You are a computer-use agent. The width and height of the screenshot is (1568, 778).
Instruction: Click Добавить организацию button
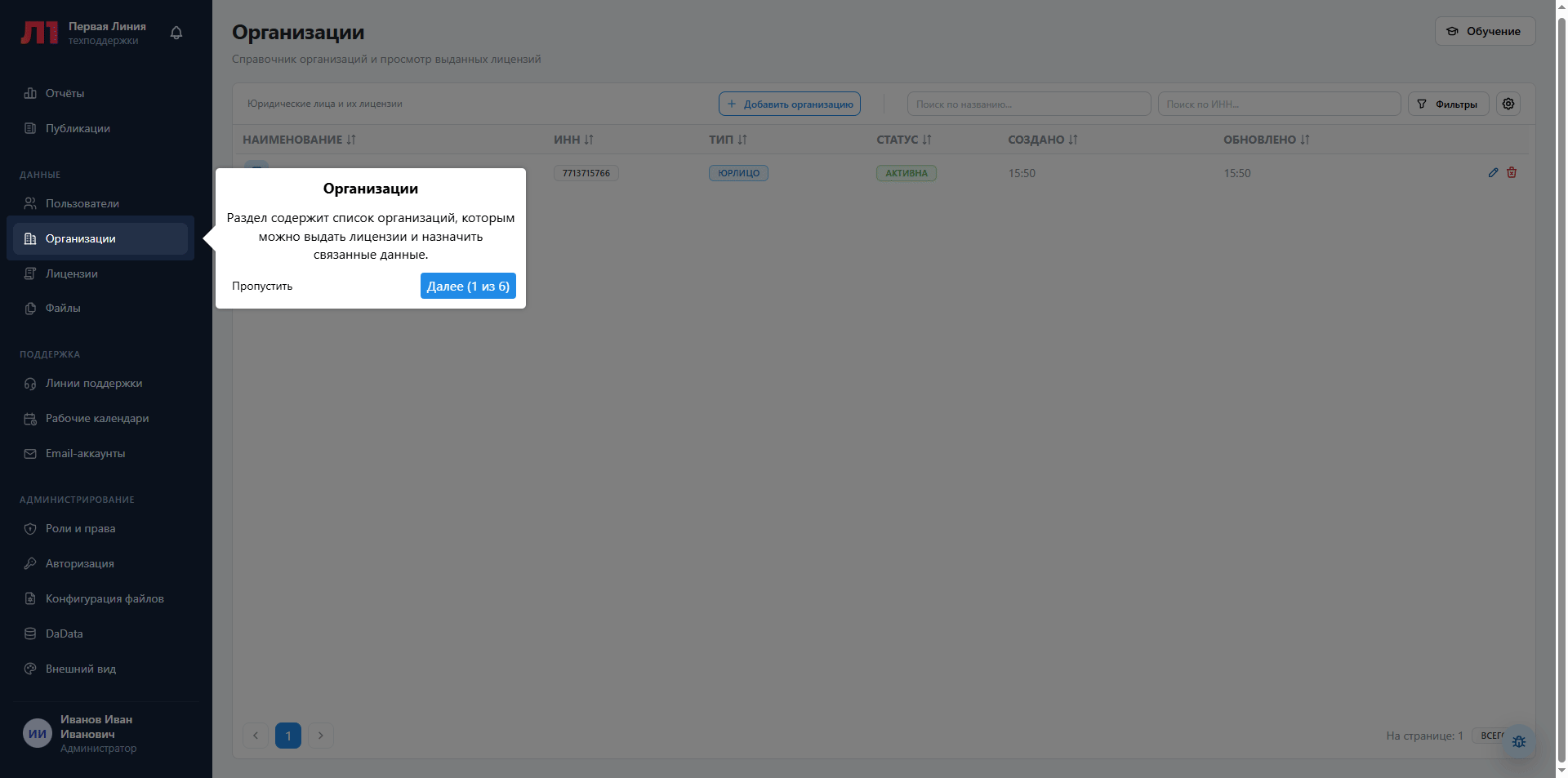click(x=789, y=104)
